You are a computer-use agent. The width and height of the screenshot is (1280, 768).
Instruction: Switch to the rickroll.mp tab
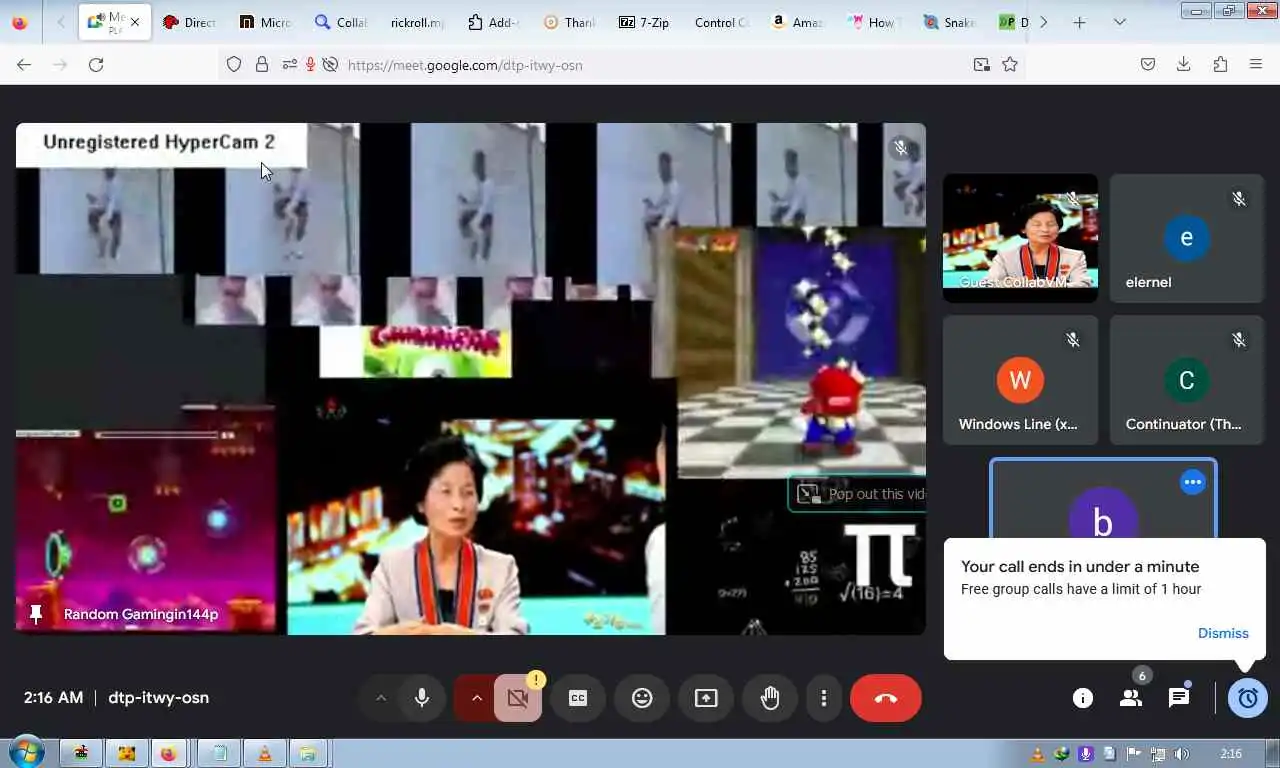tap(417, 22)
